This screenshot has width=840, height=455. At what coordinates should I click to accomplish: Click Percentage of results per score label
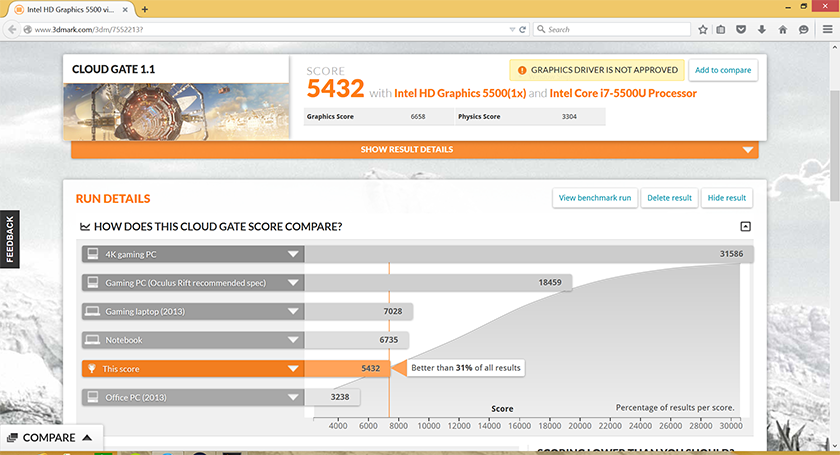pyautogui.click(x=675, y=408)
